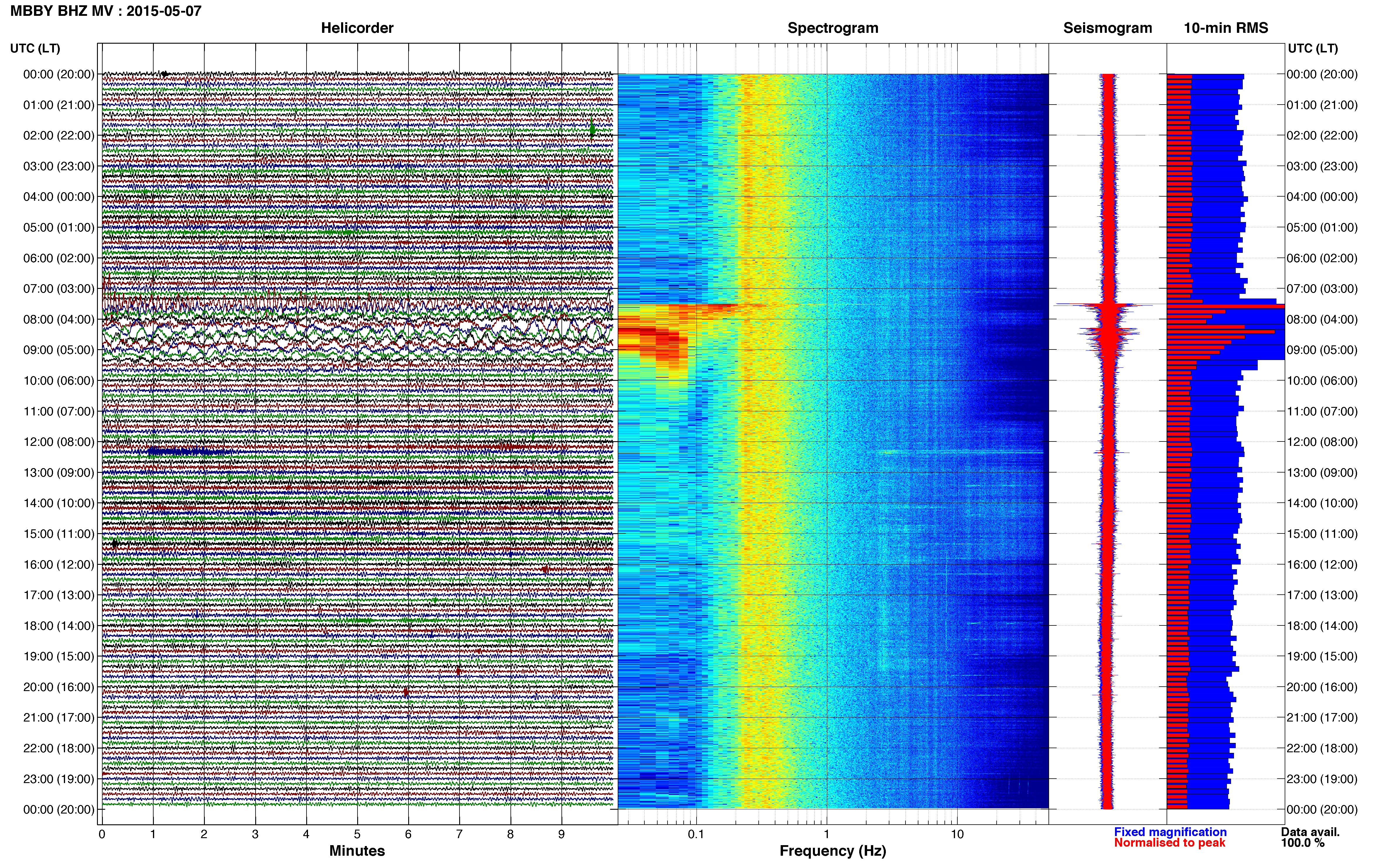Click the left UTC (LT) axis label
Viewport: 1389px width, 868px height.
(35, 48)
